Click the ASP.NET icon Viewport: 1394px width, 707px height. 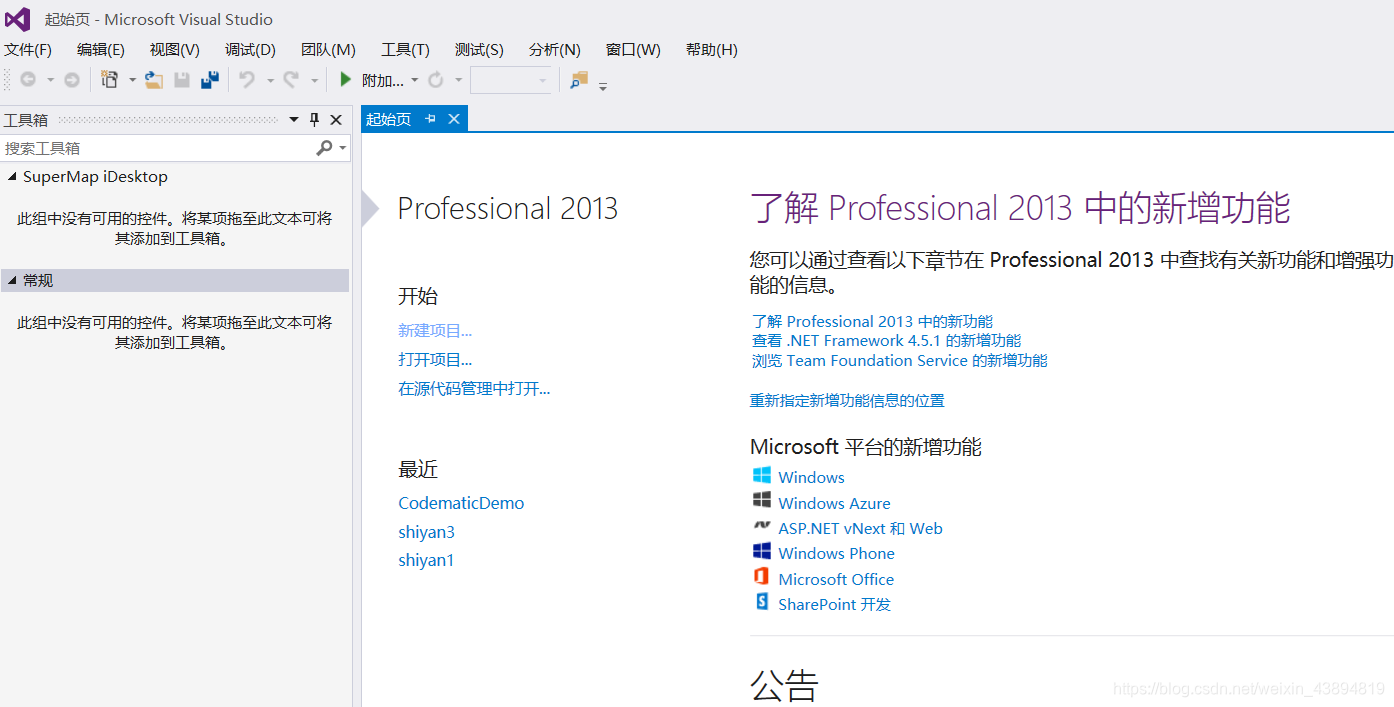[762, 525]
